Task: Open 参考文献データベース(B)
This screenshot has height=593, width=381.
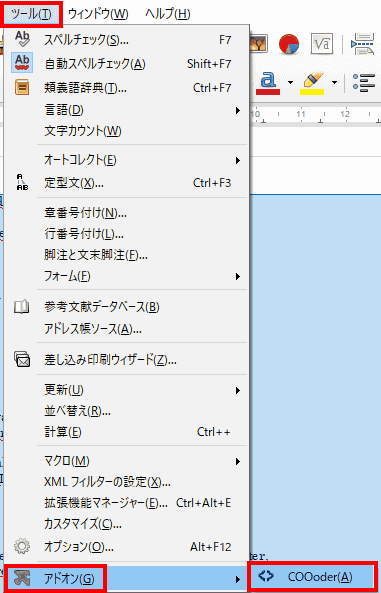Action: point(126,307)
